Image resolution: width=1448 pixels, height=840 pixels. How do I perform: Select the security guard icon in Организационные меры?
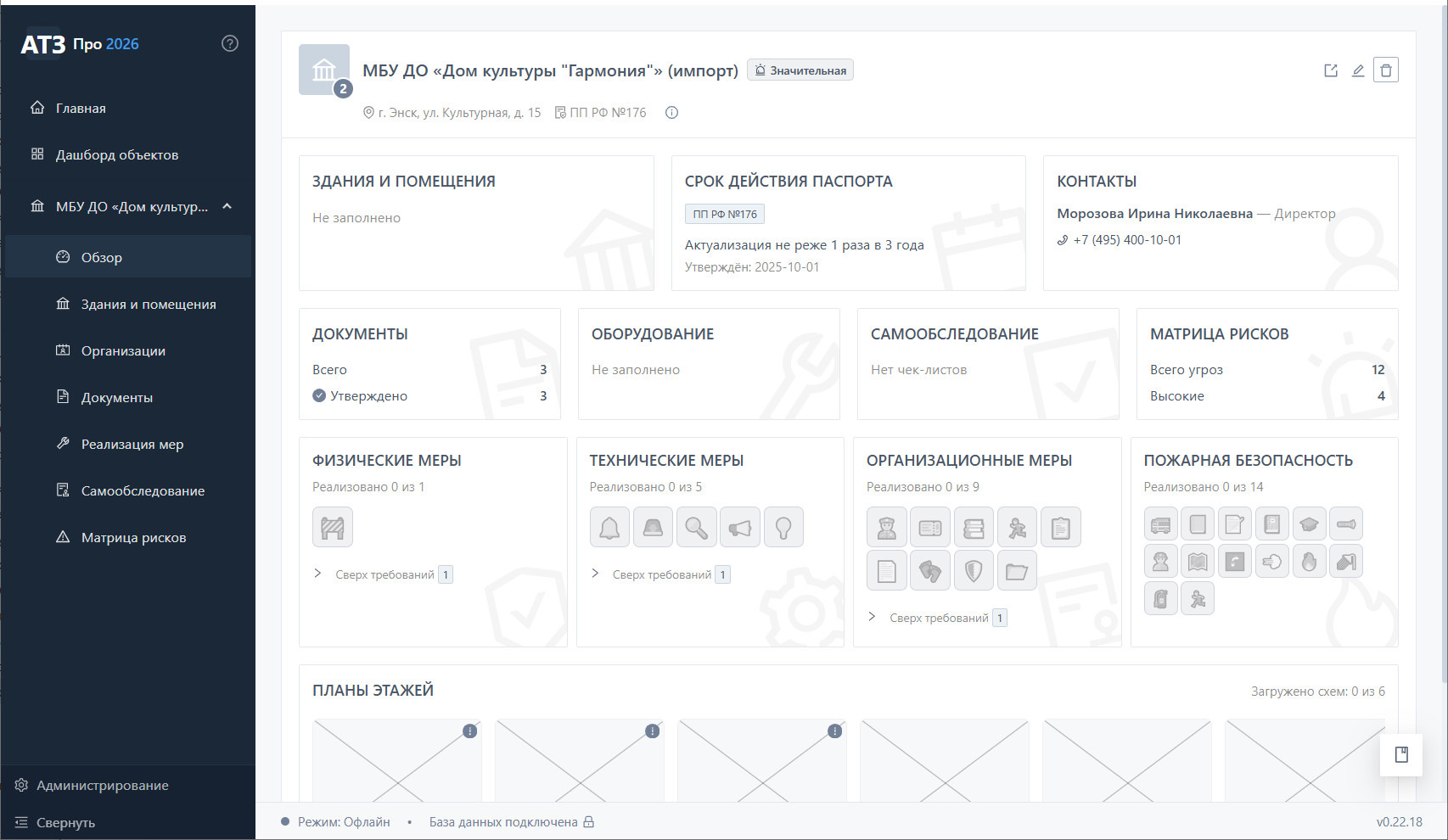887,528
